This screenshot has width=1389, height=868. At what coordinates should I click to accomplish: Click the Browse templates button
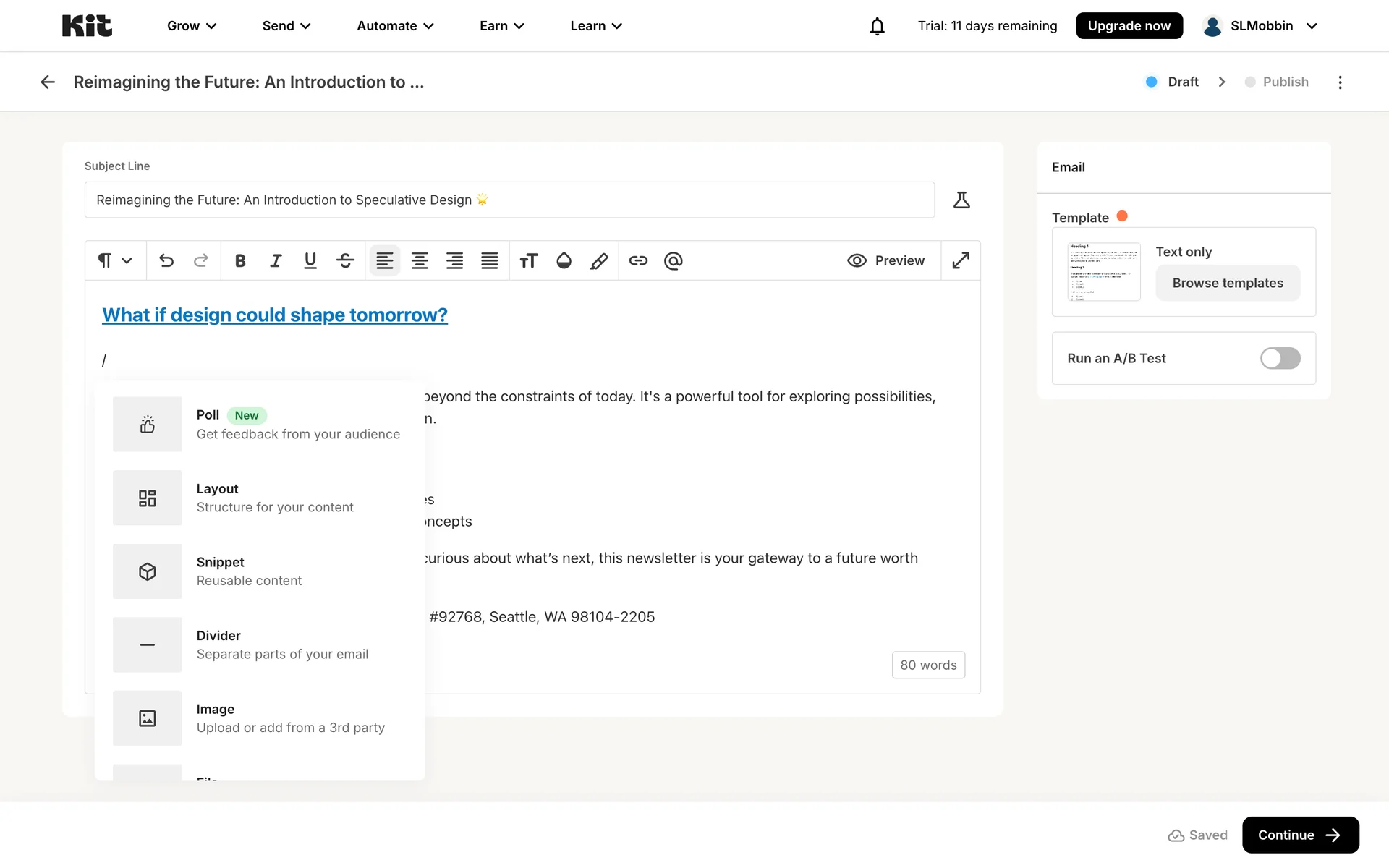click(1227, 283)
